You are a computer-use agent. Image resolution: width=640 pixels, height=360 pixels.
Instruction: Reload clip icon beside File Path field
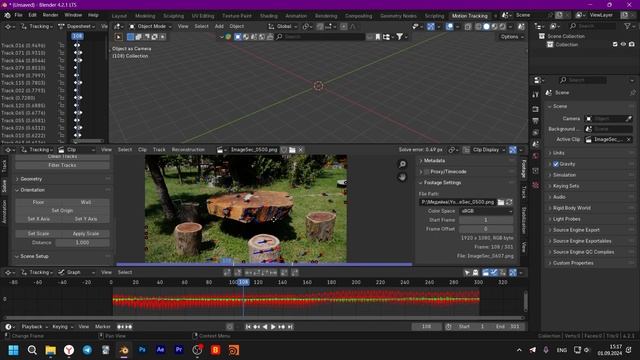click(509, 202)
